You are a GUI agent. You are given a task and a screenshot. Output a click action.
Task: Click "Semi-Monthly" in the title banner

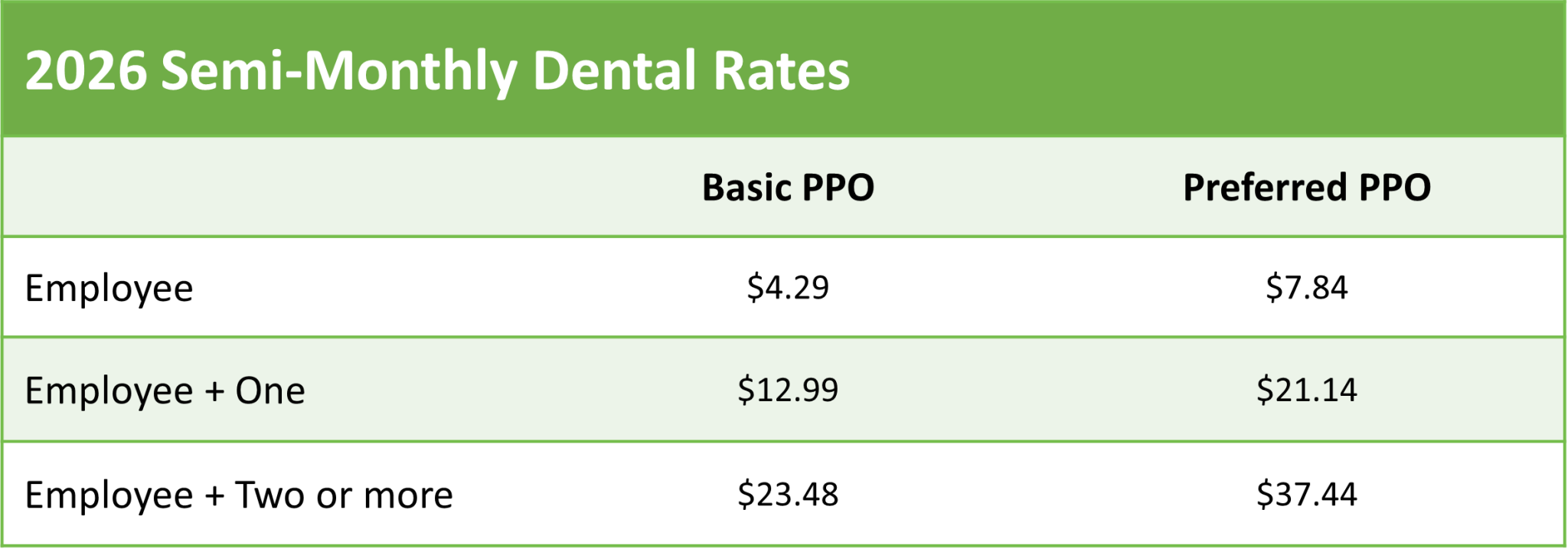coord(339,70)
